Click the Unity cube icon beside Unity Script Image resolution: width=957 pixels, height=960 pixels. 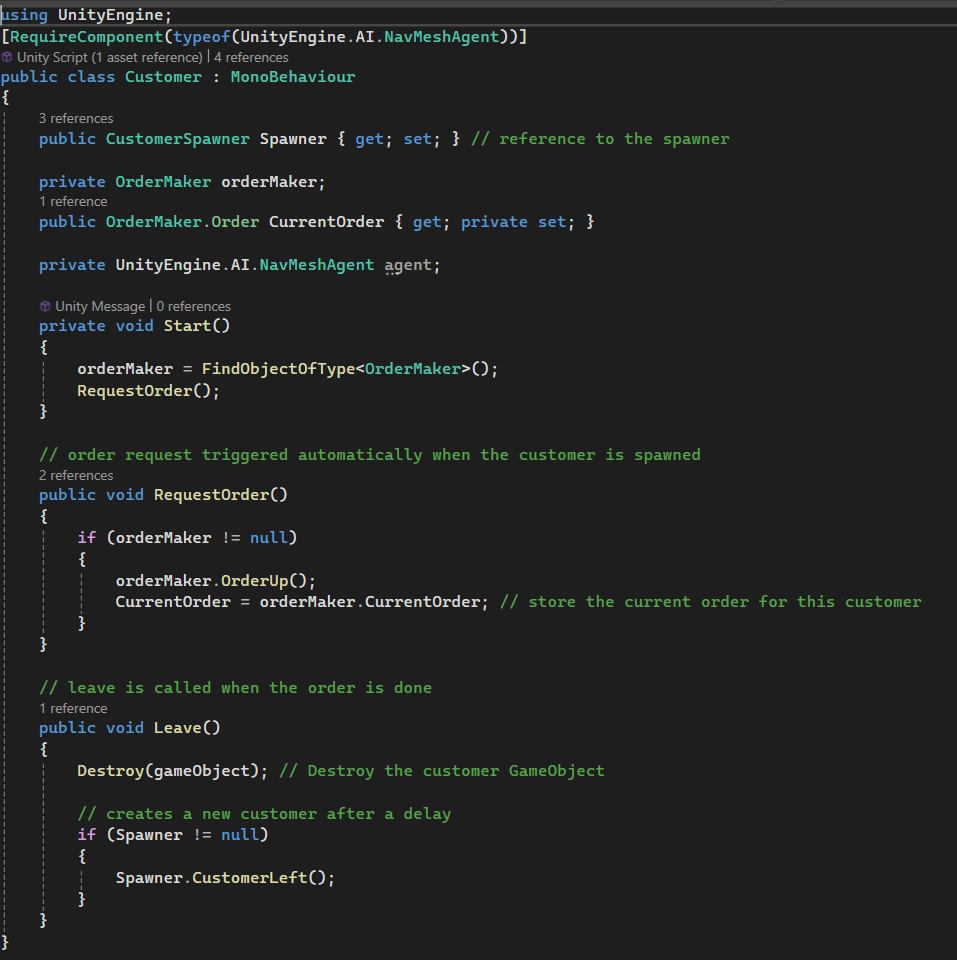click(x=7, y=57)
